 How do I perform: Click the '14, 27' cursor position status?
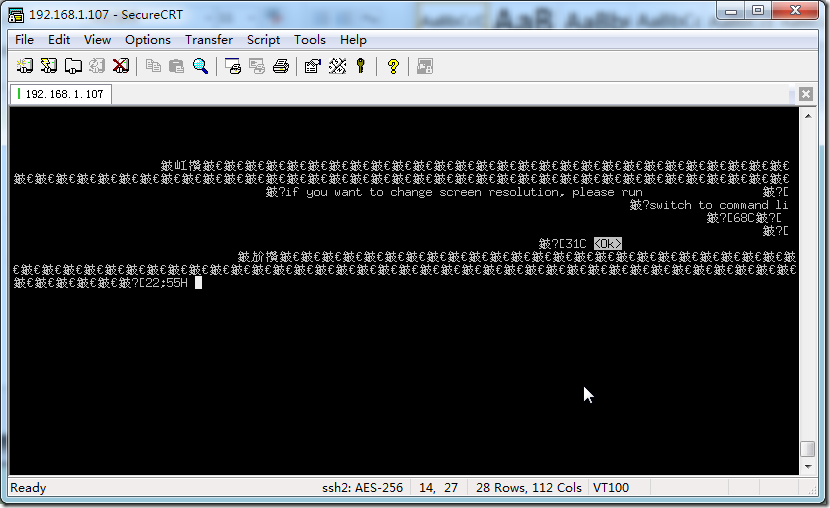click(x=438, y=487)
